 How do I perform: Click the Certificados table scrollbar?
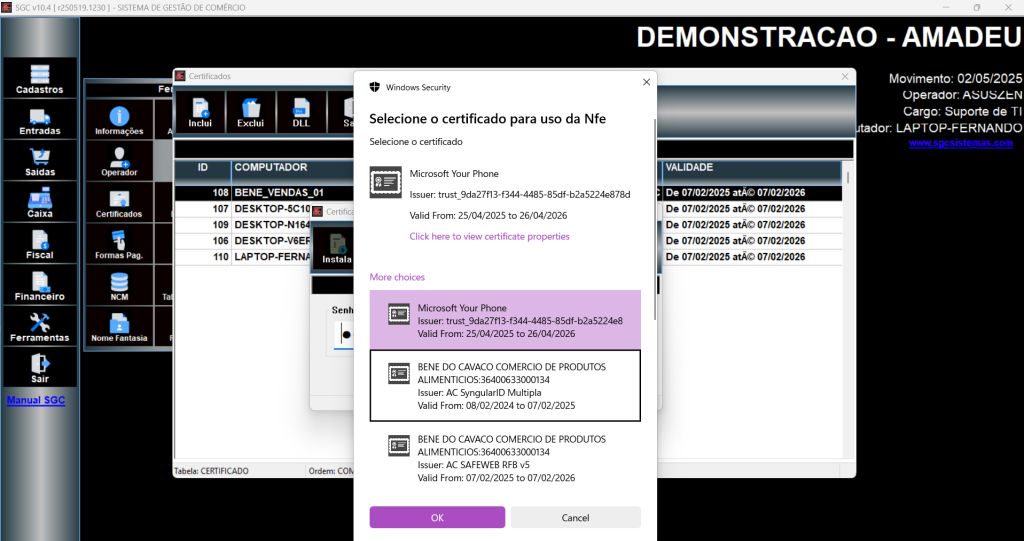point(848,176)
